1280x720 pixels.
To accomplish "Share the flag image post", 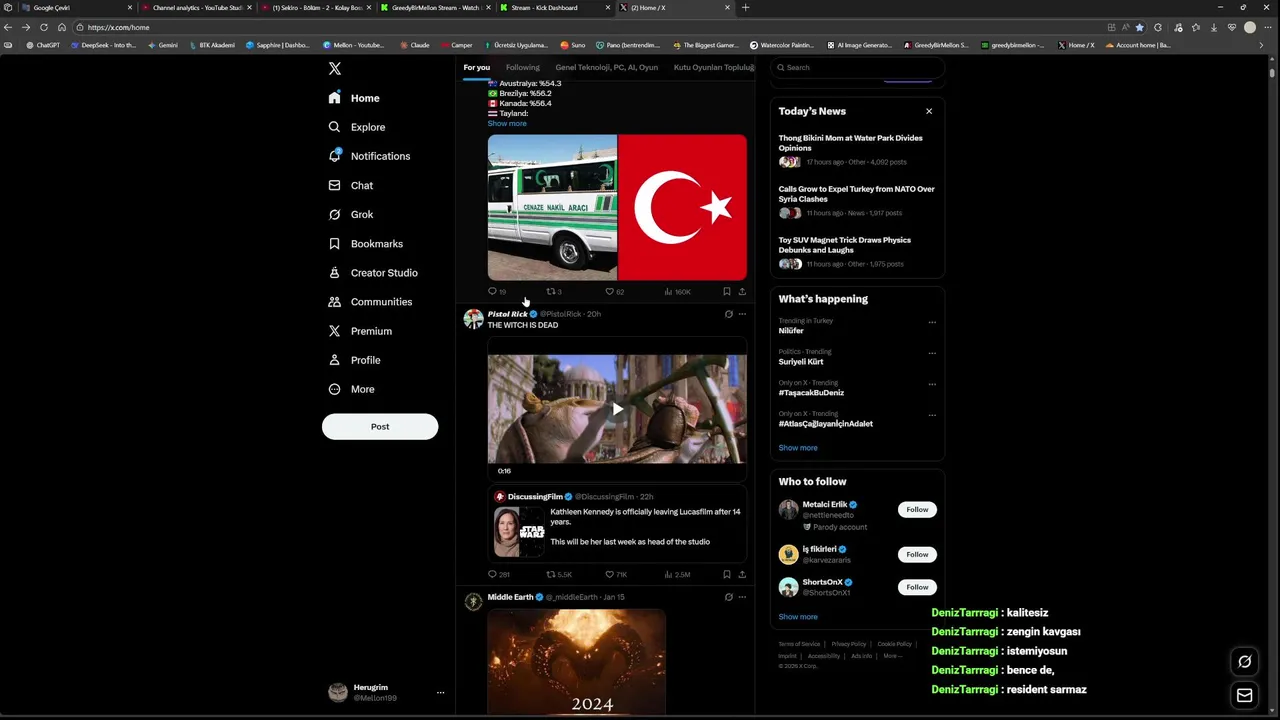I will [x=742, y=291].
